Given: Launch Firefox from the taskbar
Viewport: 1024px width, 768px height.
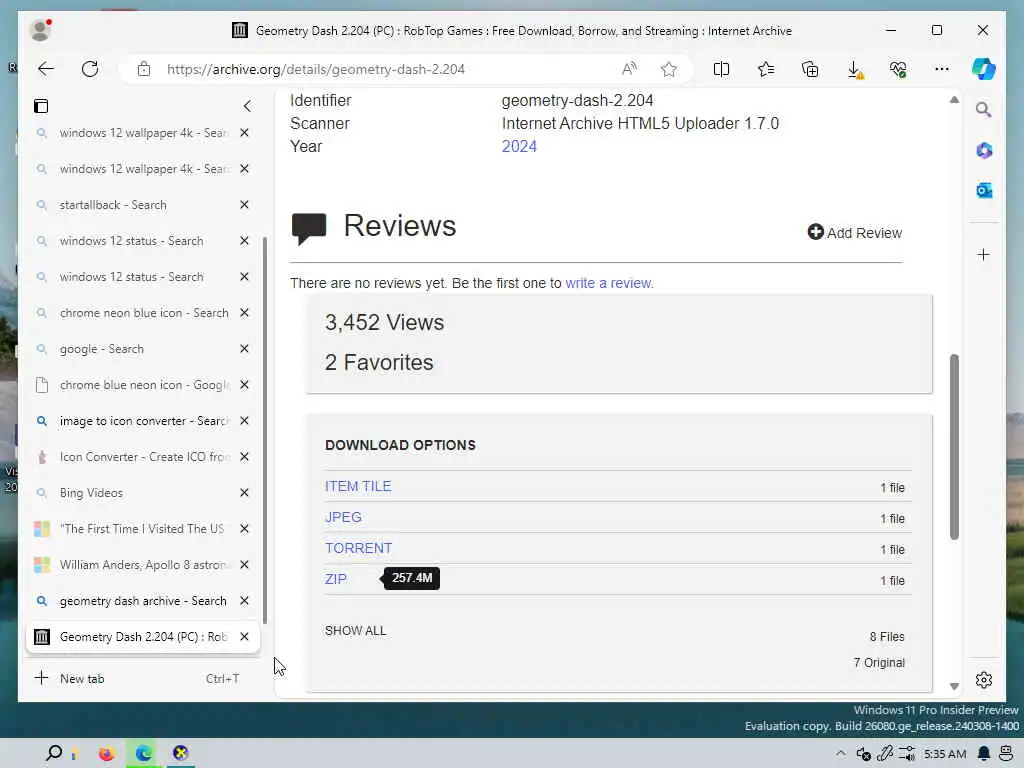Looking at the screenshot, I should coord(106,754).
